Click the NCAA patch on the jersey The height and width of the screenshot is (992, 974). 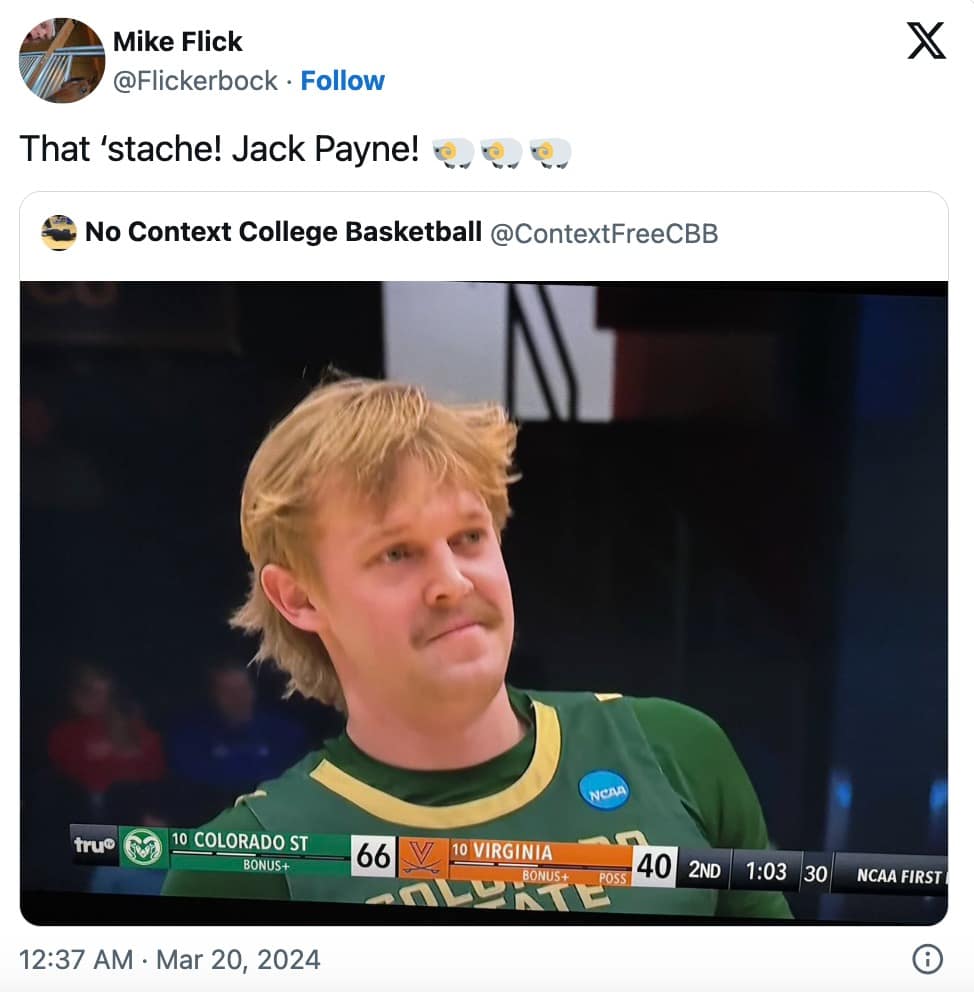pyautogui.click(x=605, y=789)
